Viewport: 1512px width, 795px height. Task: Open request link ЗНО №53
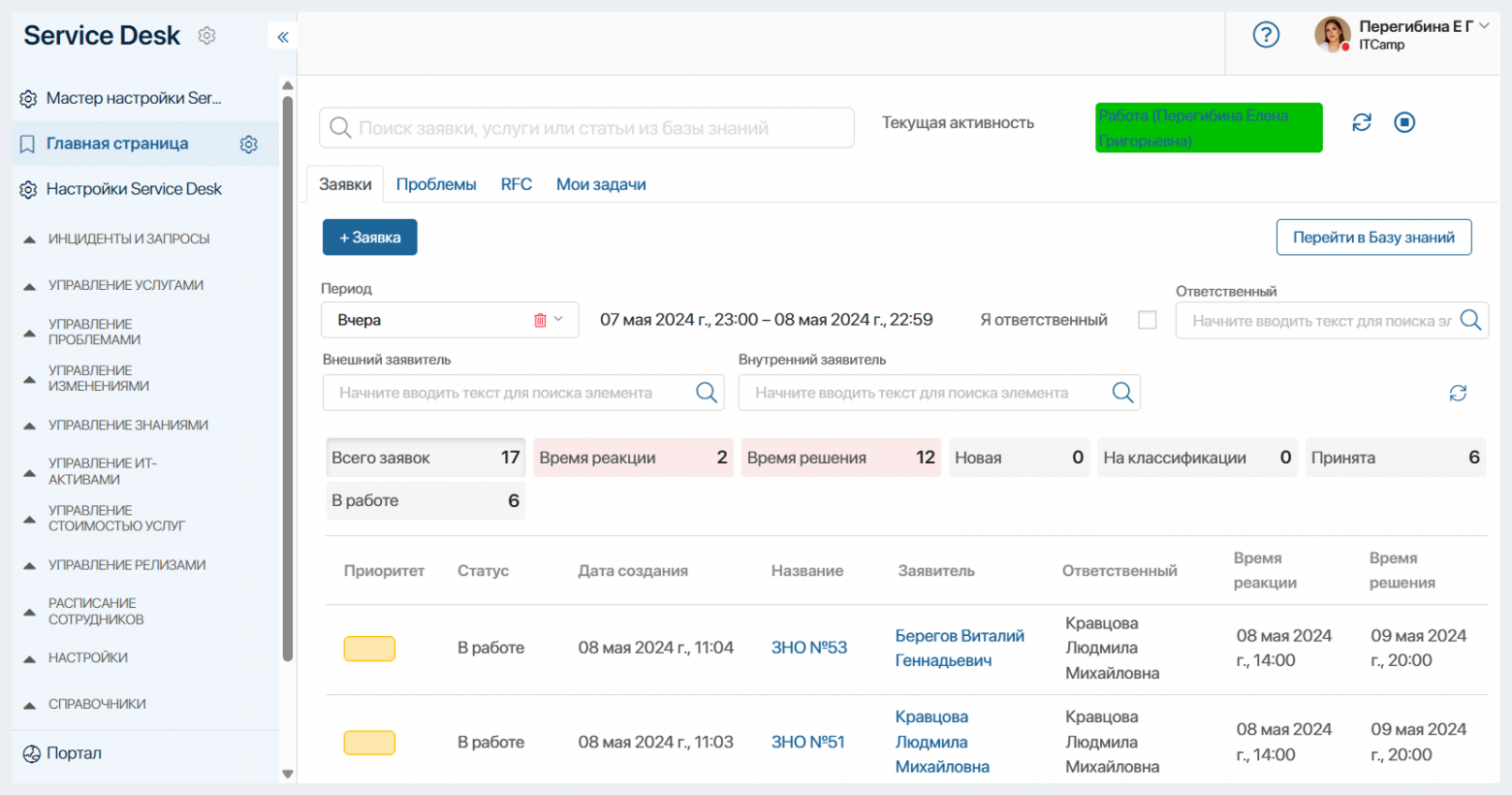(x=809, y=648)
